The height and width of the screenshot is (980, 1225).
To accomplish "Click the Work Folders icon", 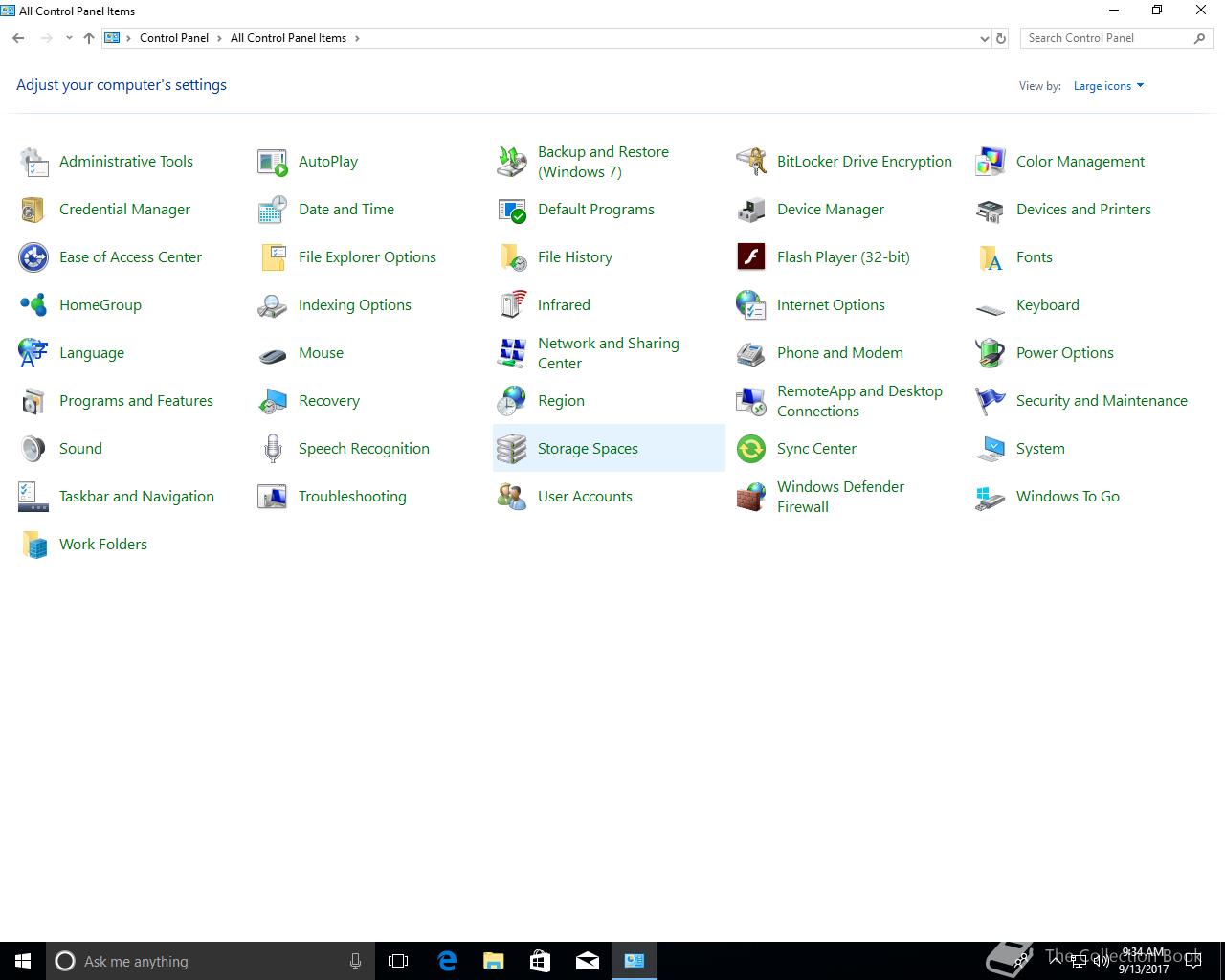I will pos(33,545).
